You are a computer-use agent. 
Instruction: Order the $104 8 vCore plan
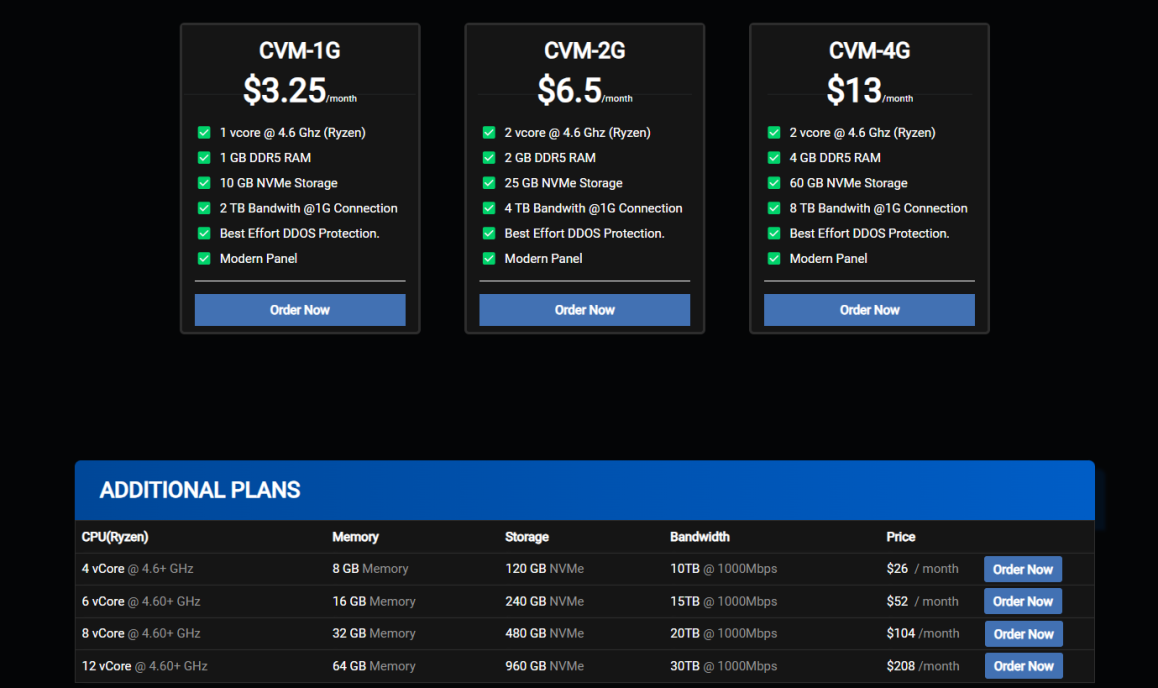pyautogui.click(x=1024, y=634)
